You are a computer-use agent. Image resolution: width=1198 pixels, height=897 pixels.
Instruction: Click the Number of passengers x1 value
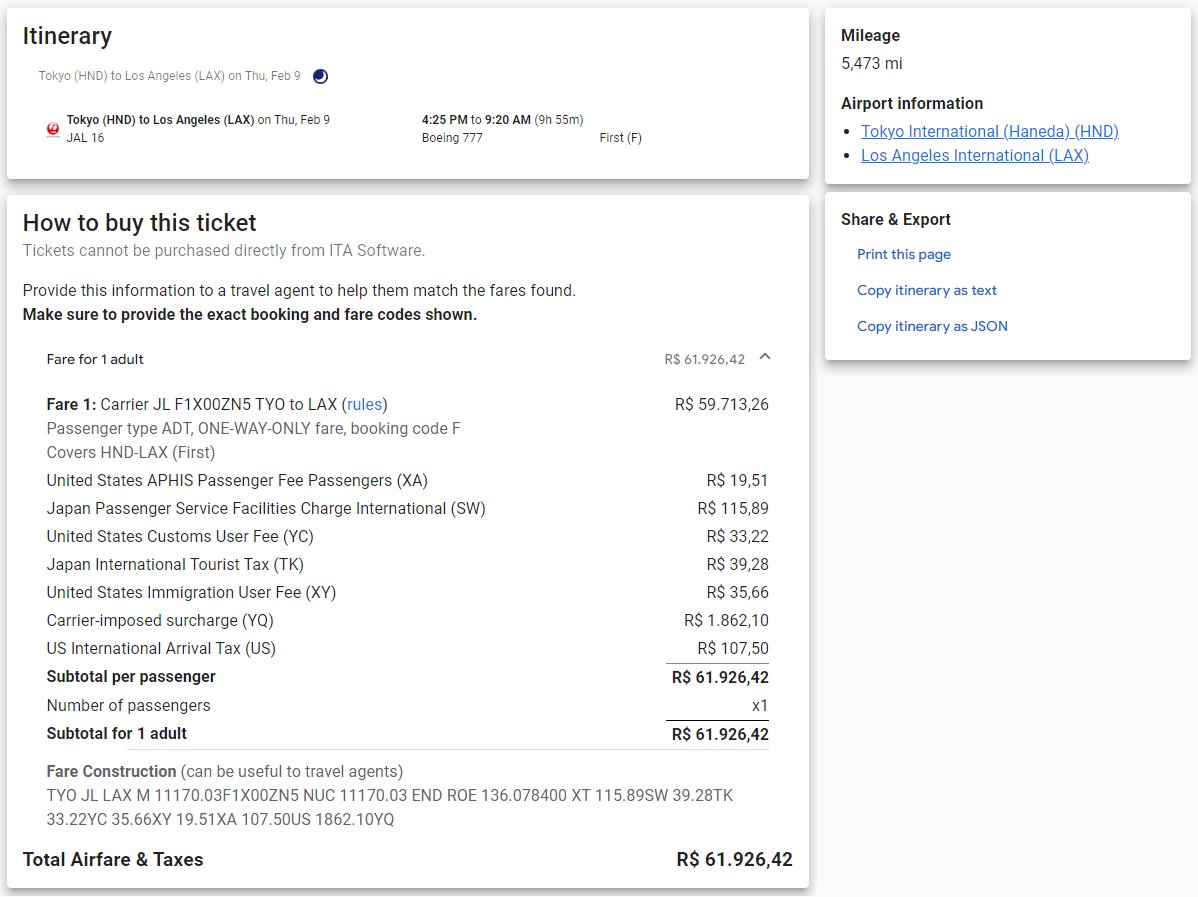[759, 706]
